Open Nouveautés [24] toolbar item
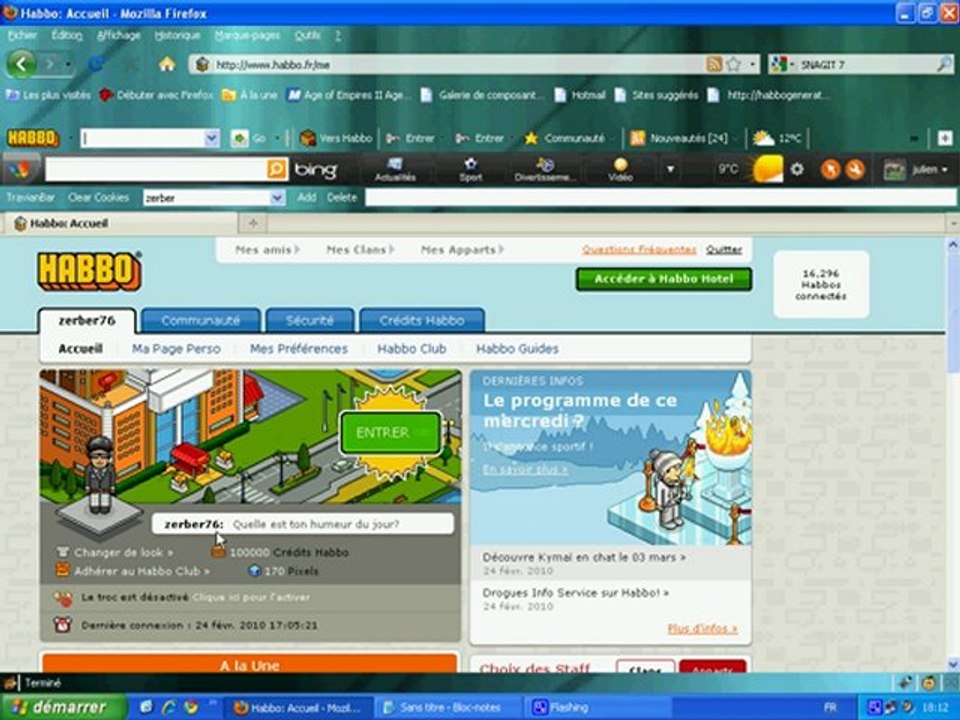The height and width of the screenshot is (720, 960). click(x=679, y=139)
